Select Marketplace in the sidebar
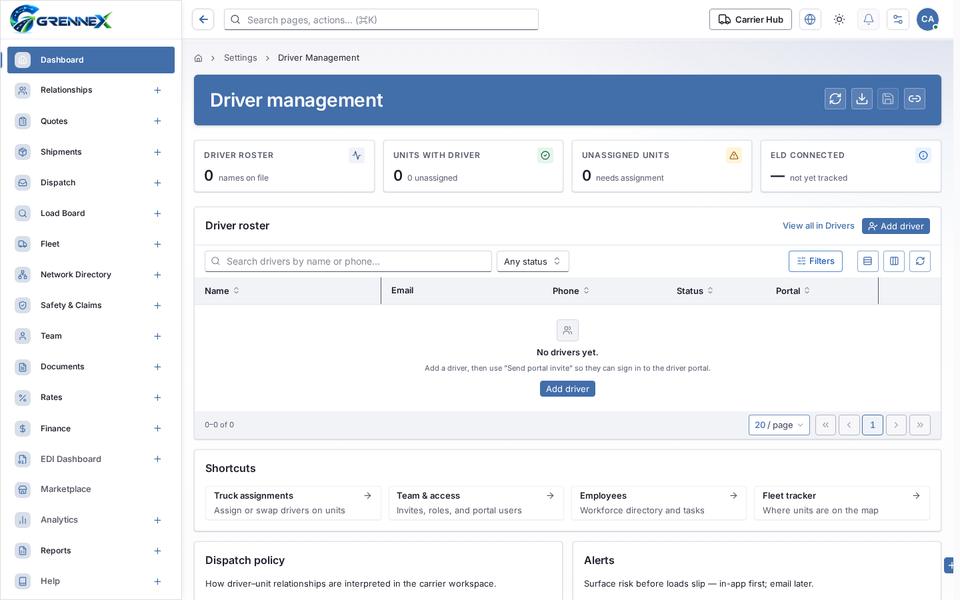 click(x=91, y=489)
